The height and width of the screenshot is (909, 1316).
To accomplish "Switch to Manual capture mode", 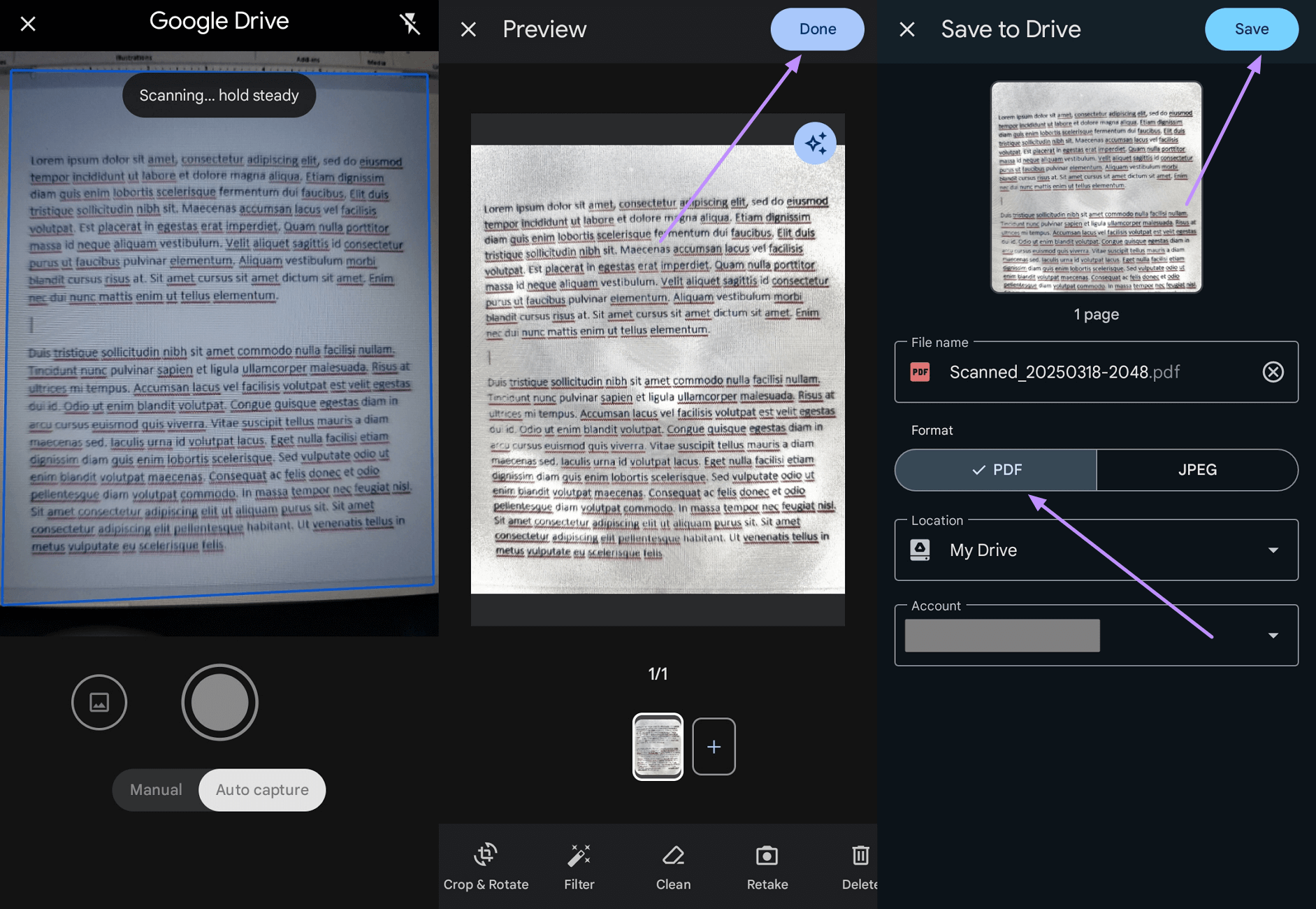I will [x=155, y=789].
